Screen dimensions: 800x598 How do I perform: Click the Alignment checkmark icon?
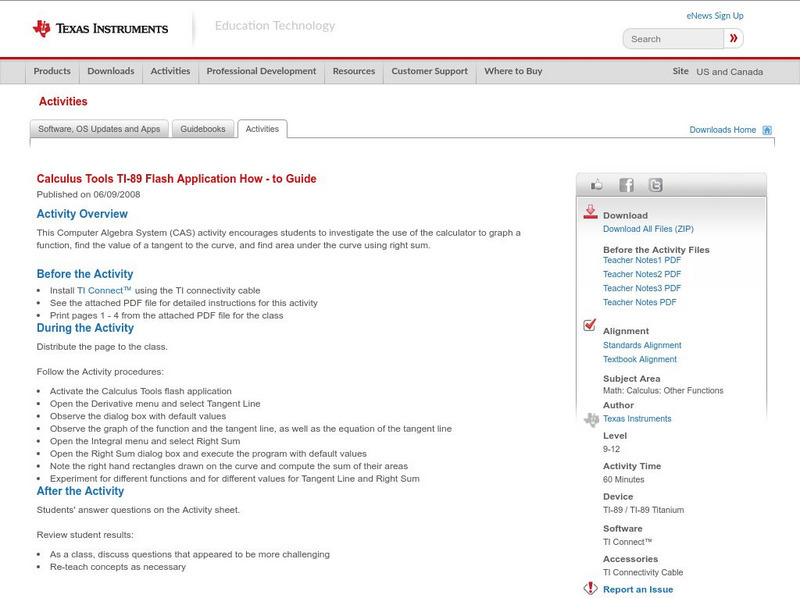589,325
